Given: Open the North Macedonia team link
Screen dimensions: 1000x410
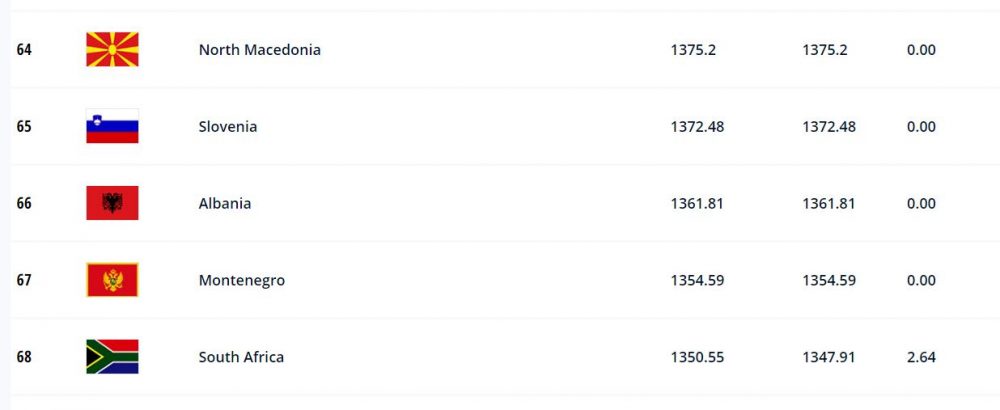Looking at the screenshot, I should [260, 50].
